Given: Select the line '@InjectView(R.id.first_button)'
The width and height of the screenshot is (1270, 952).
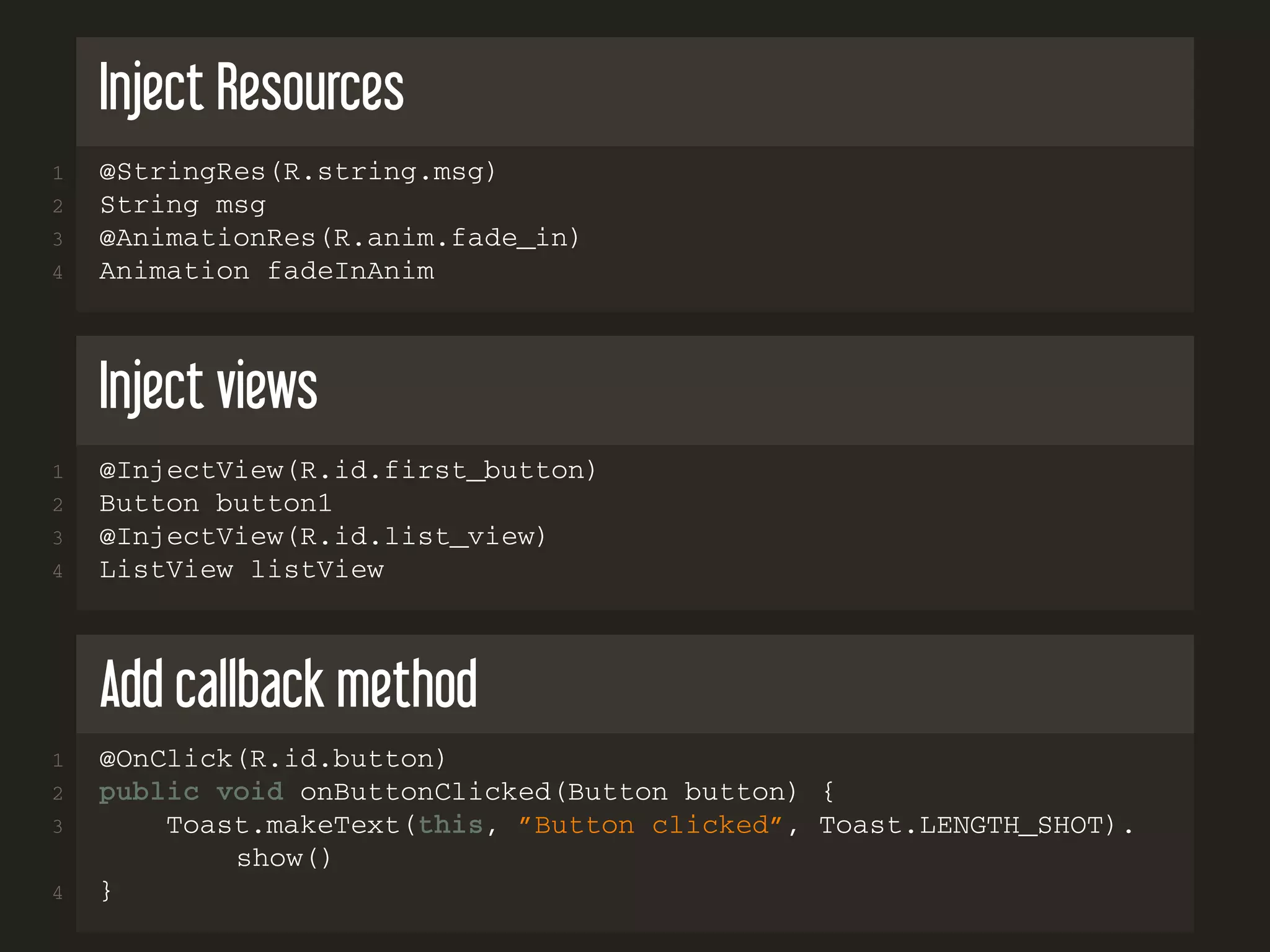Looking at the screenshot, I should pos(348,470).
